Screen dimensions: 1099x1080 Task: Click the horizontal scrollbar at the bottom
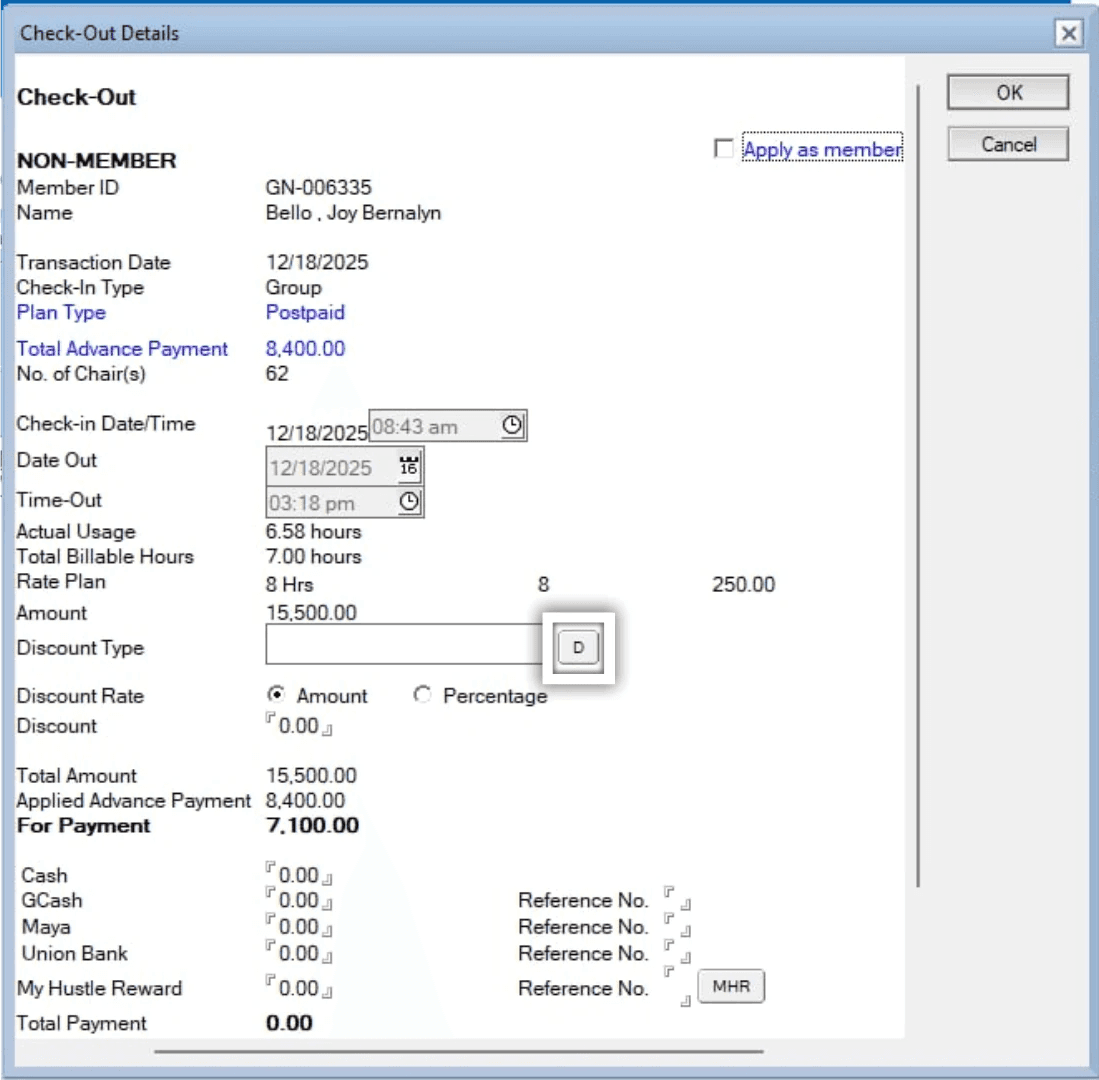[458, 1051]
